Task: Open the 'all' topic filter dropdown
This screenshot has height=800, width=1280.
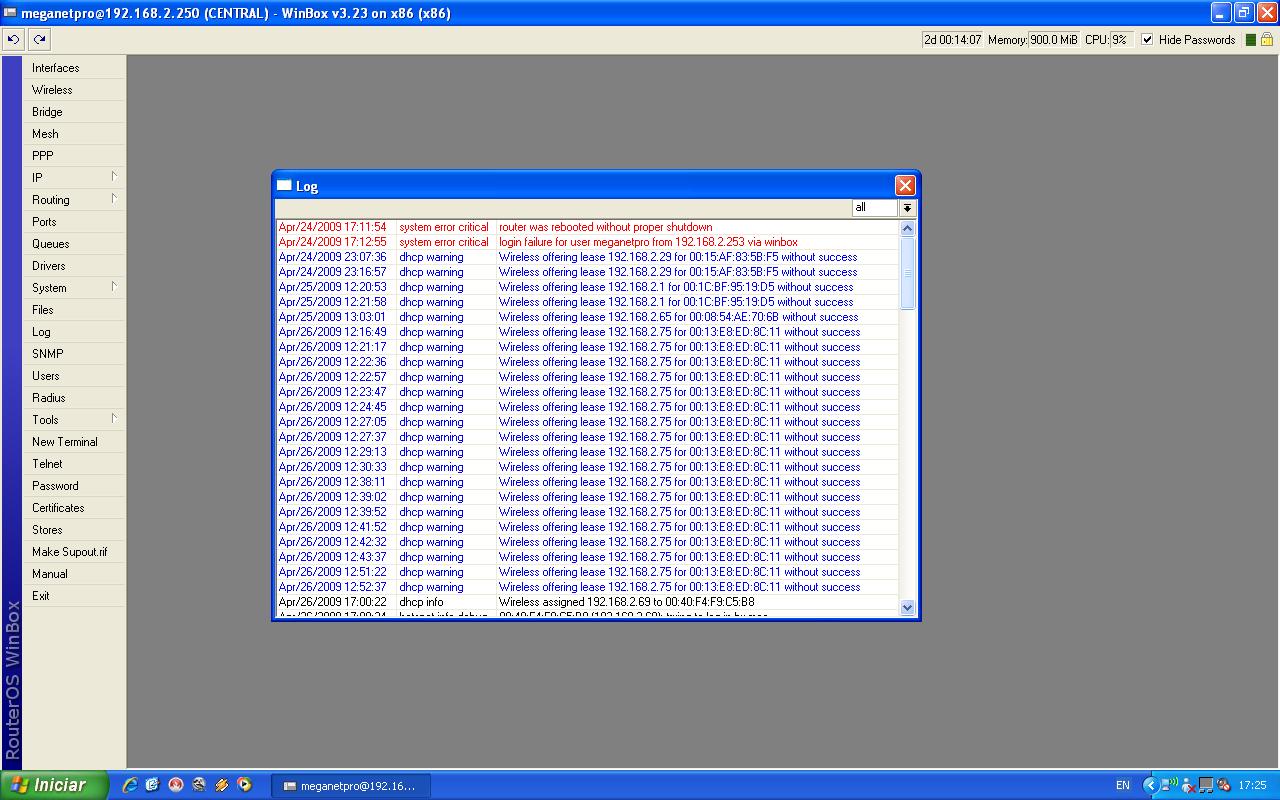Action: (x=907, y=208)
